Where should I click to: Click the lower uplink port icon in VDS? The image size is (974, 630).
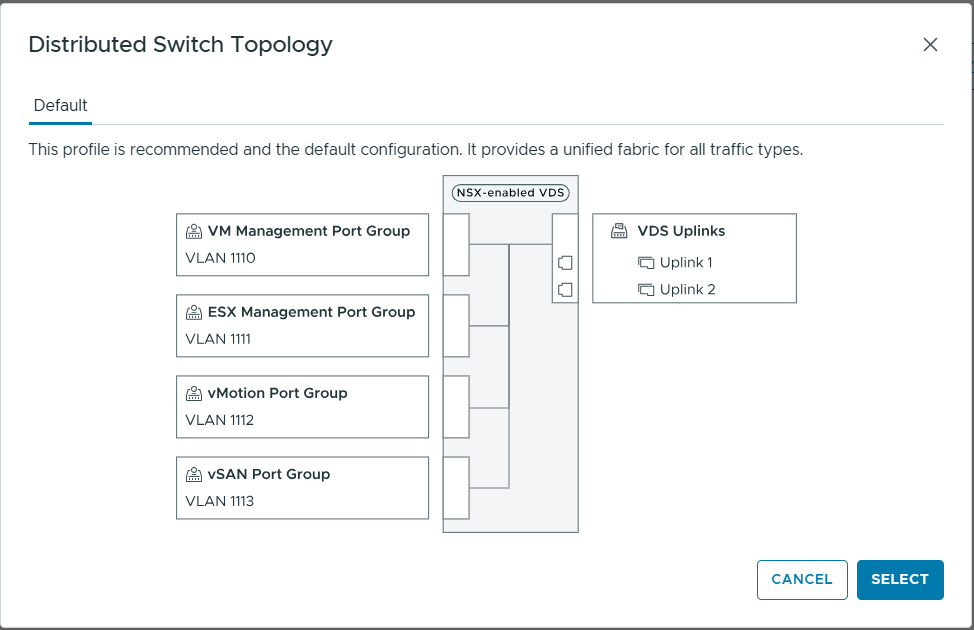(x=565, y=290)
